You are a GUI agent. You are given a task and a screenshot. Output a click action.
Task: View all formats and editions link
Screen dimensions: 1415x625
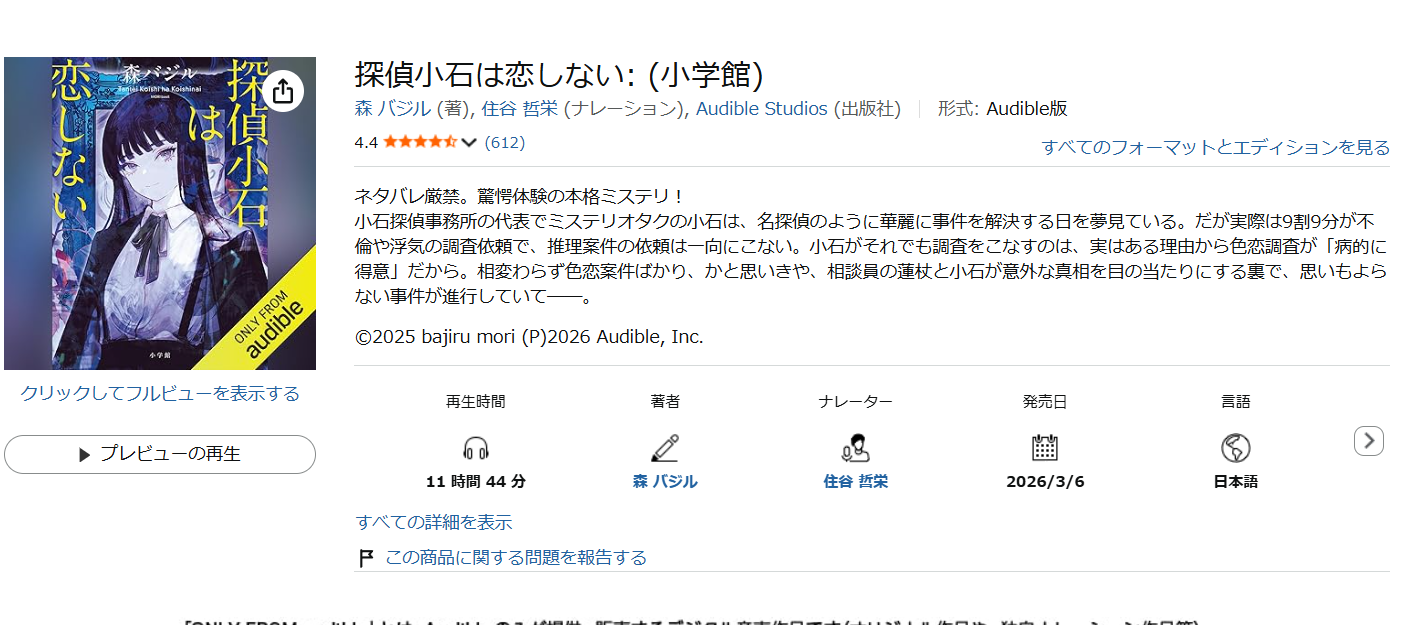[x=1216, y=147]
